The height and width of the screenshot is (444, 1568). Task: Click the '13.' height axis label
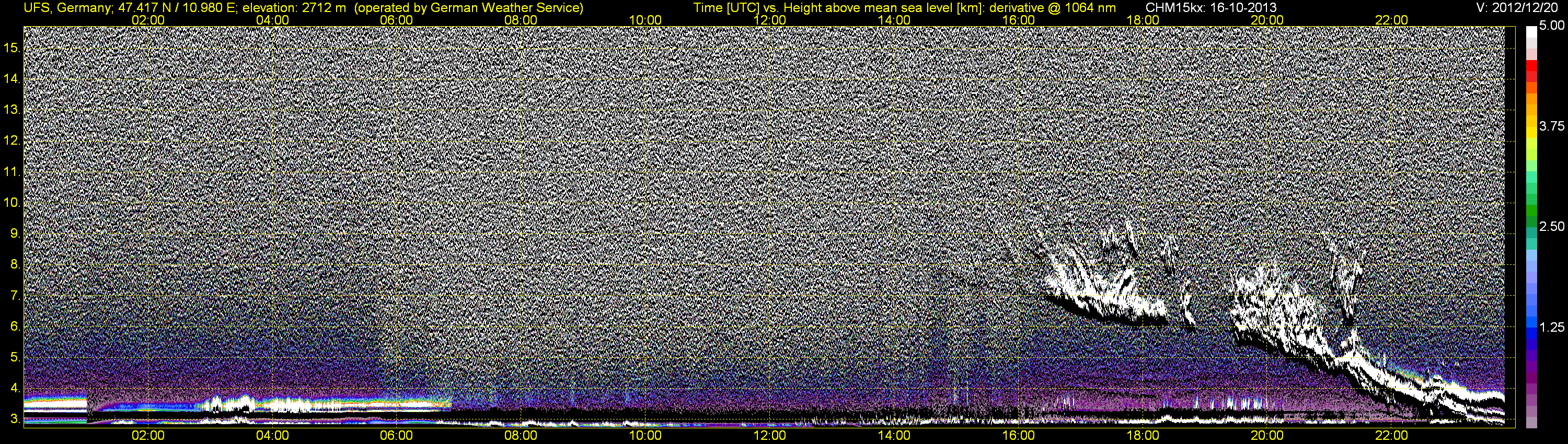12,110
